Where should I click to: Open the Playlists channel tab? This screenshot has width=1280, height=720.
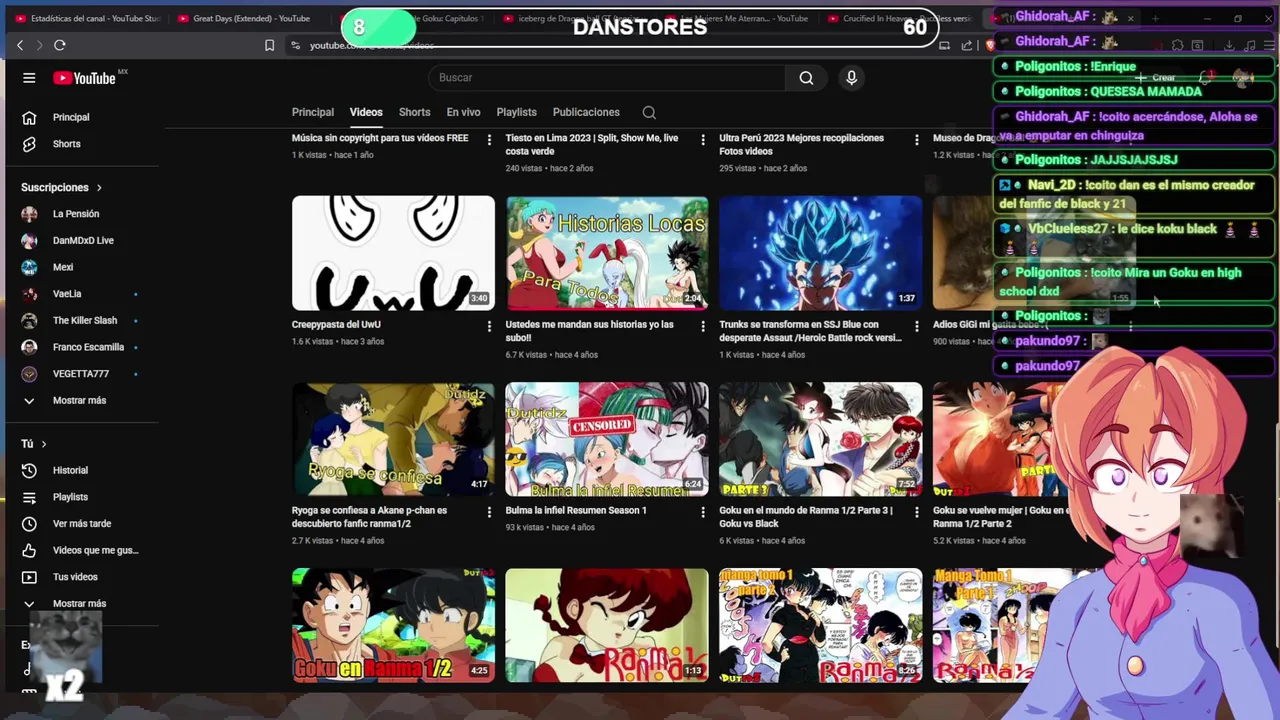(x=517, y=112)
